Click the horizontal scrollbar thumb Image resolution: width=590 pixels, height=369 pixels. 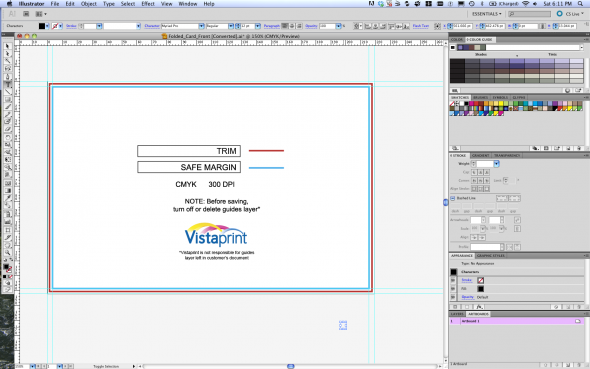click(290, 366)
